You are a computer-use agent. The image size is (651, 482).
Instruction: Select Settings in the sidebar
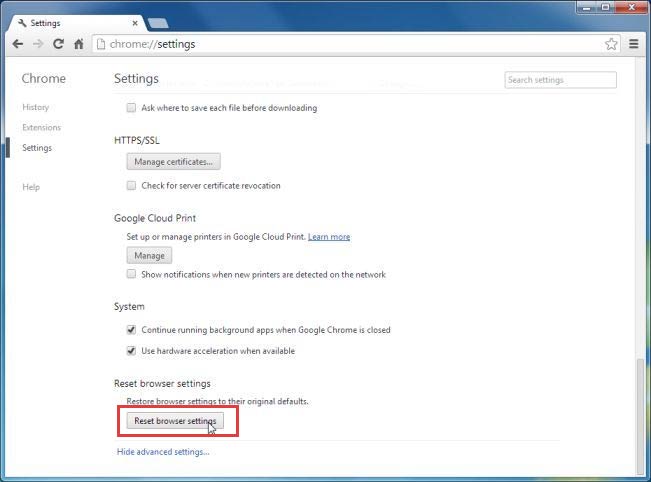37,148
